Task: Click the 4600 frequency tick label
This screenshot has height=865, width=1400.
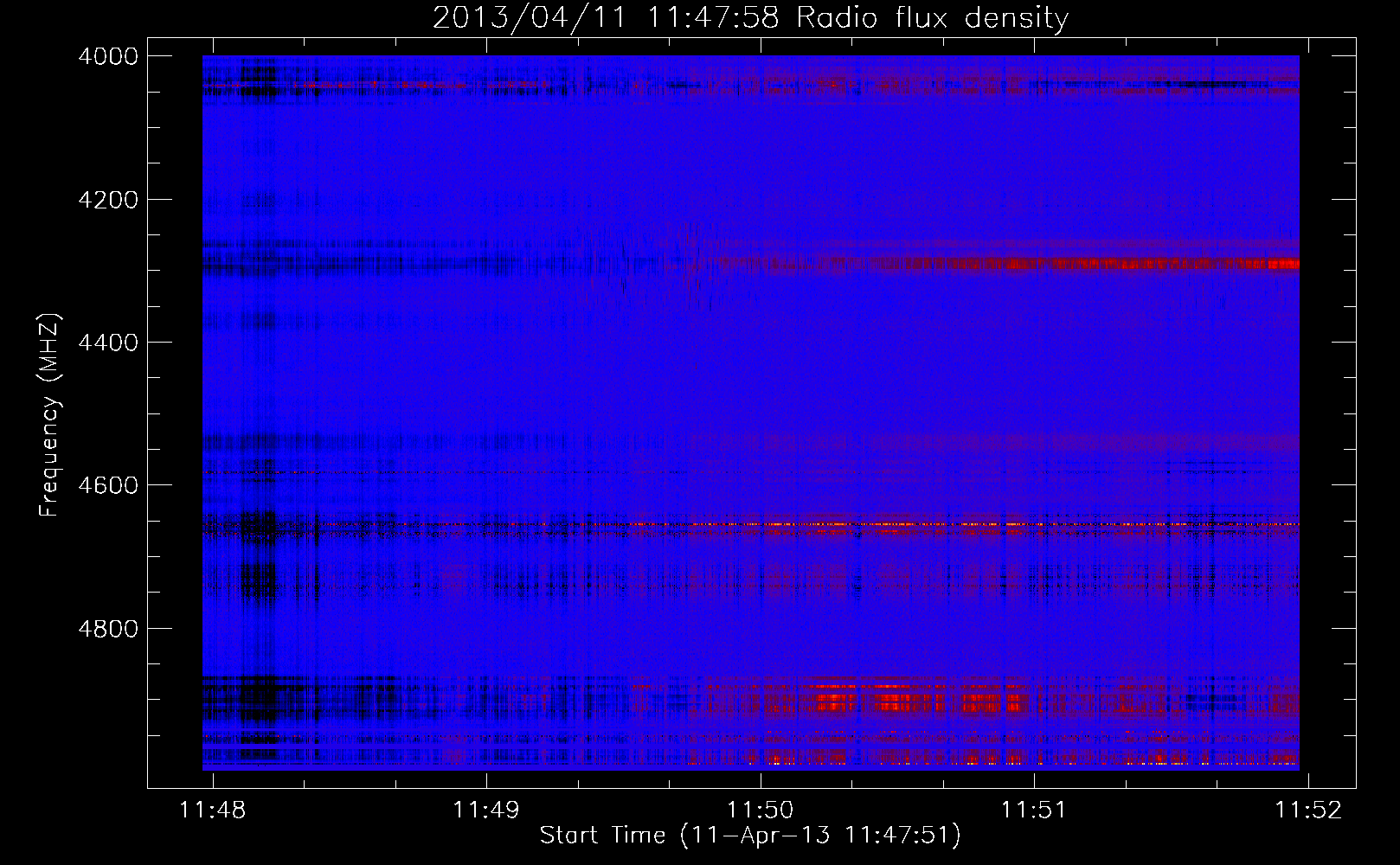Action: pyautogui.click(x=107, y=485)
